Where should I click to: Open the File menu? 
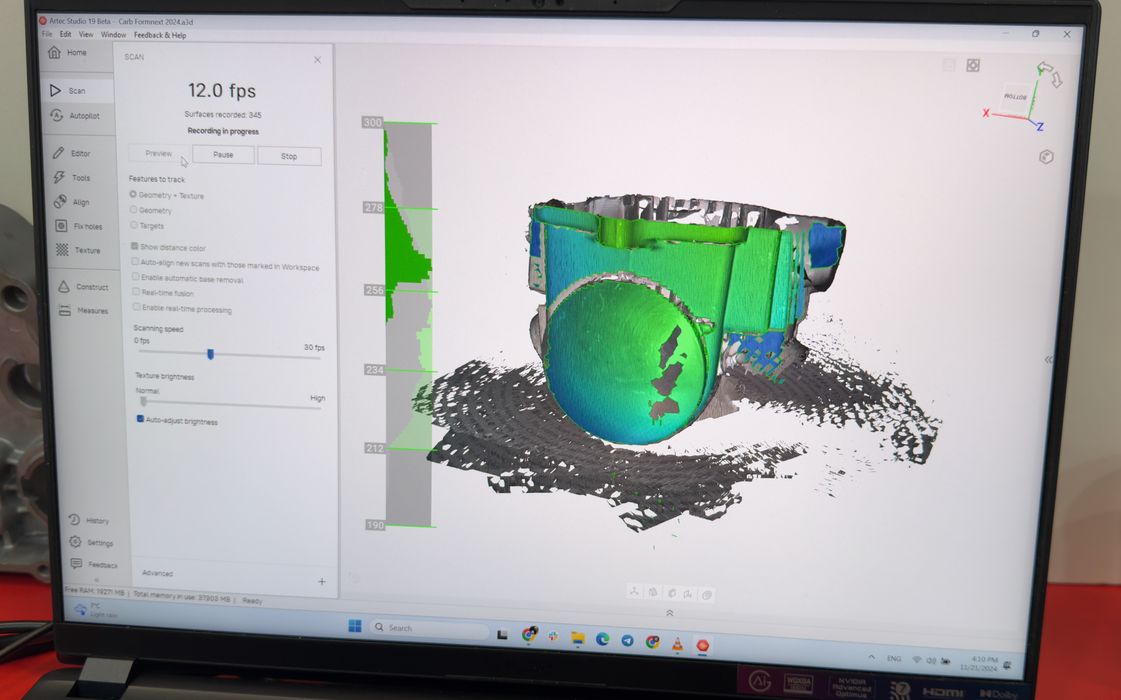(47, 35)
